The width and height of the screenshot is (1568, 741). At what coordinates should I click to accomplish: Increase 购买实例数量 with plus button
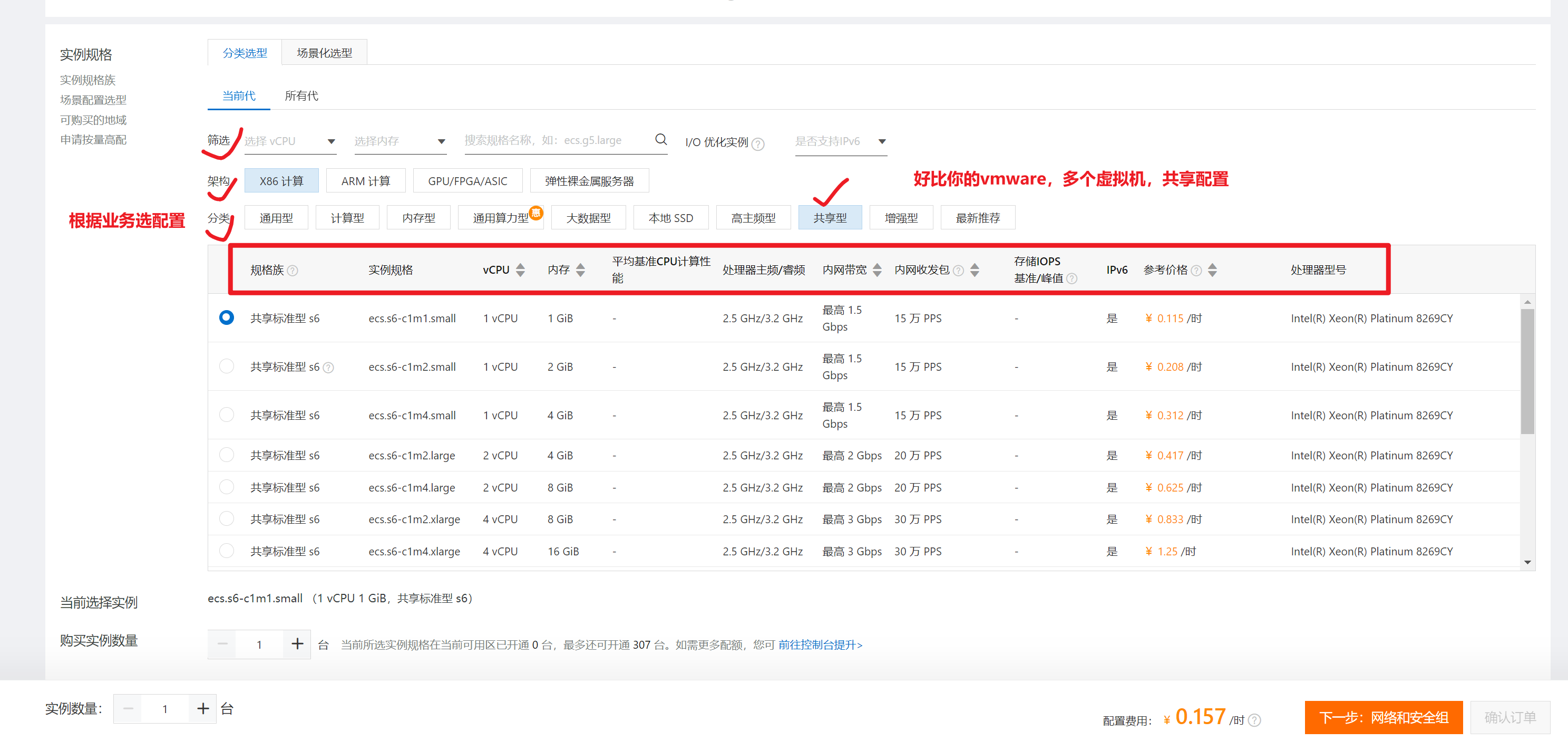coord(297,644)
